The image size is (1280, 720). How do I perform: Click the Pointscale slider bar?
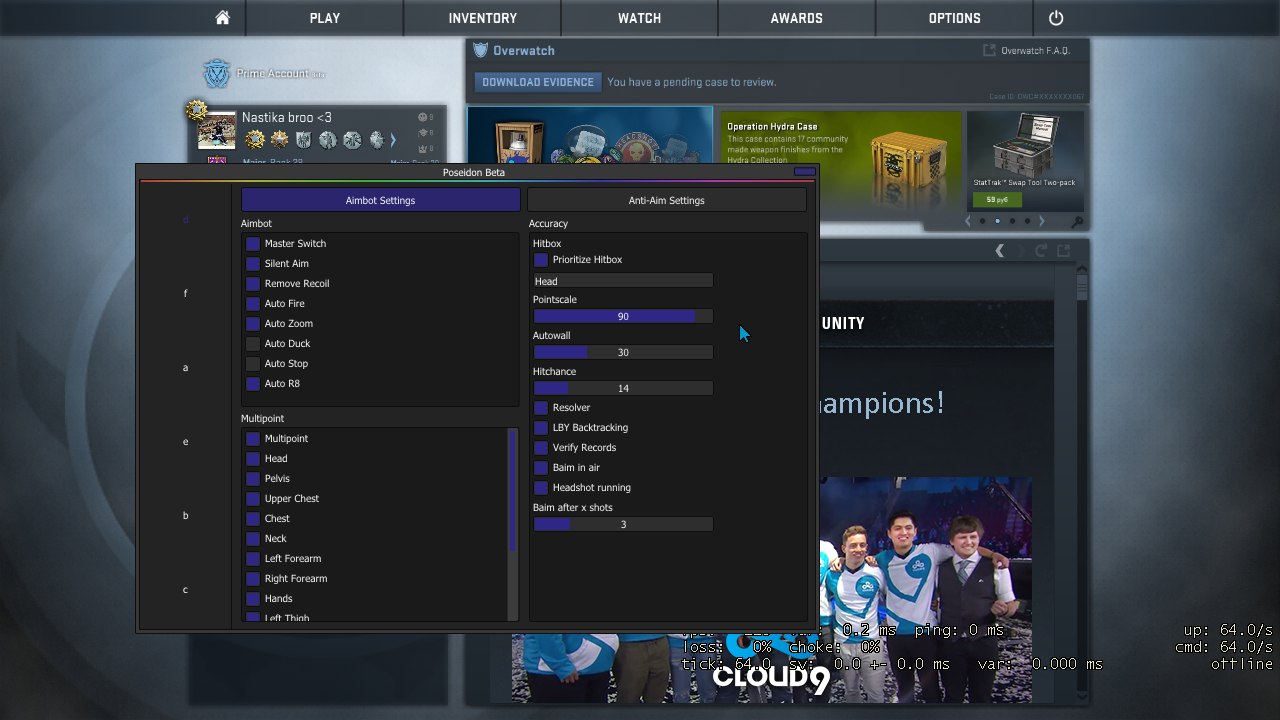[622, 316]
